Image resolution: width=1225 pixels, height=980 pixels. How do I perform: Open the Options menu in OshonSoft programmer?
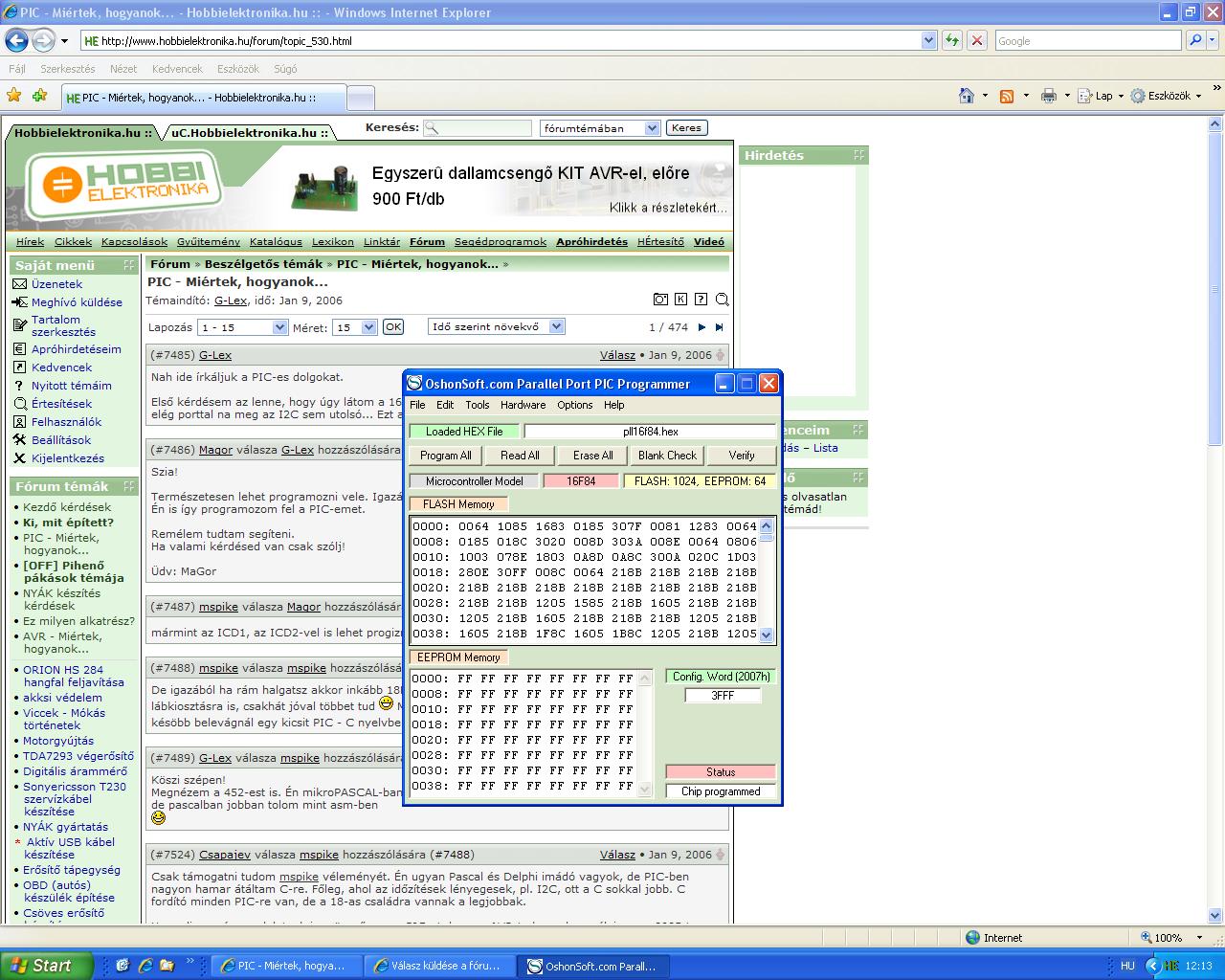coord(575,405)
